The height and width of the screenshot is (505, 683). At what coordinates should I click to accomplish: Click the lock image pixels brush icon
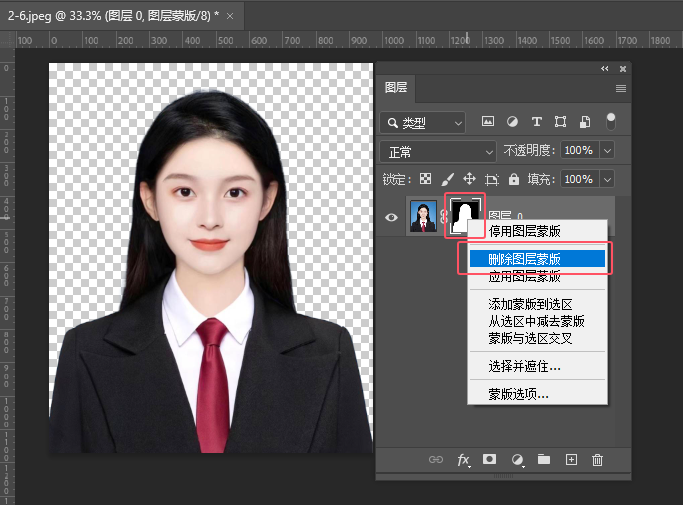pyautogui.click(x=448, y=179)
